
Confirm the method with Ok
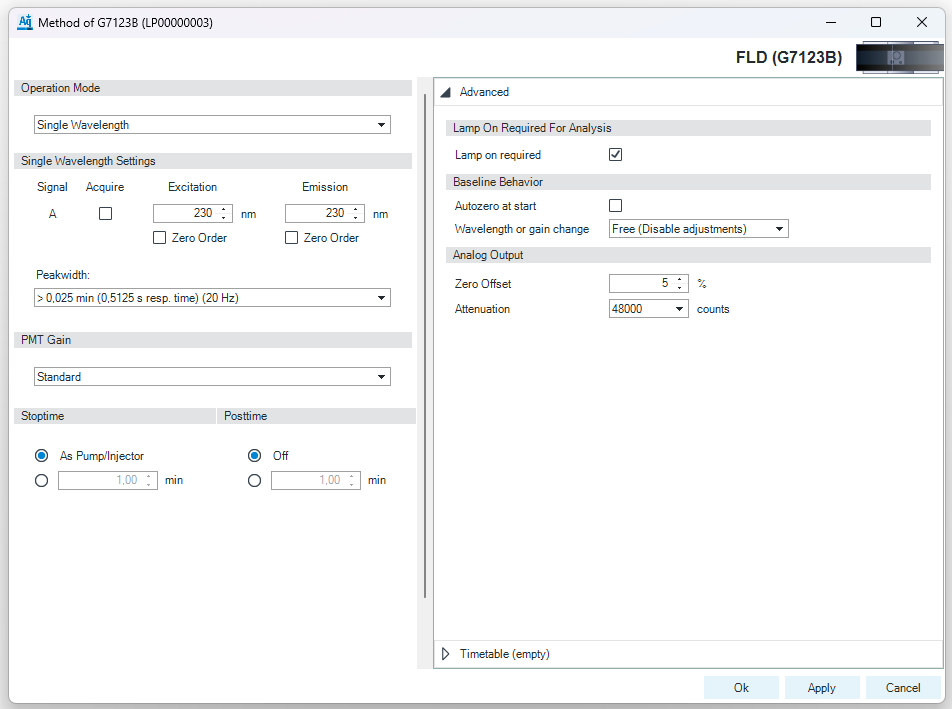[x=741, y=688]
